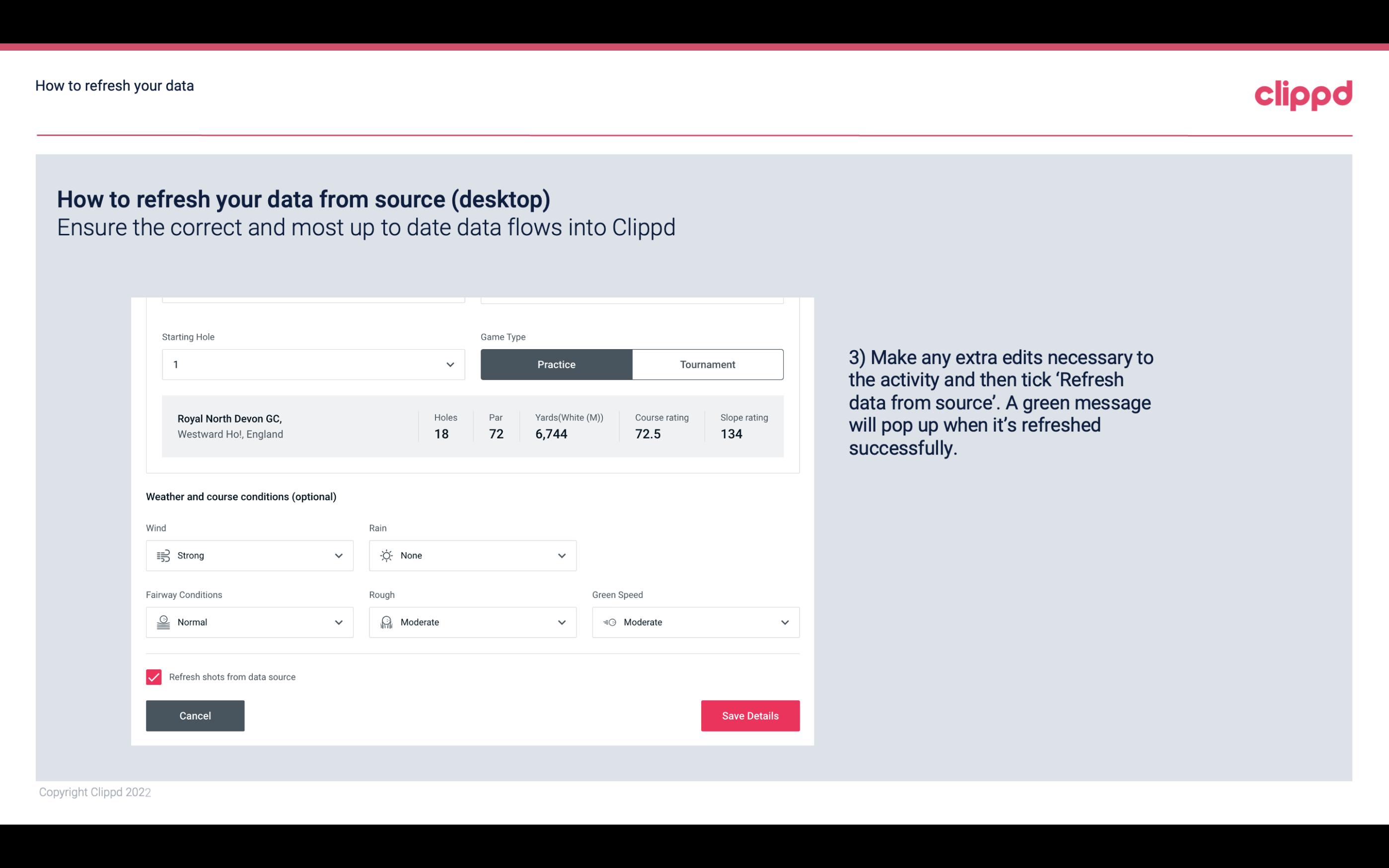Click the rain condition dropdown icon

tap(561, 555)
